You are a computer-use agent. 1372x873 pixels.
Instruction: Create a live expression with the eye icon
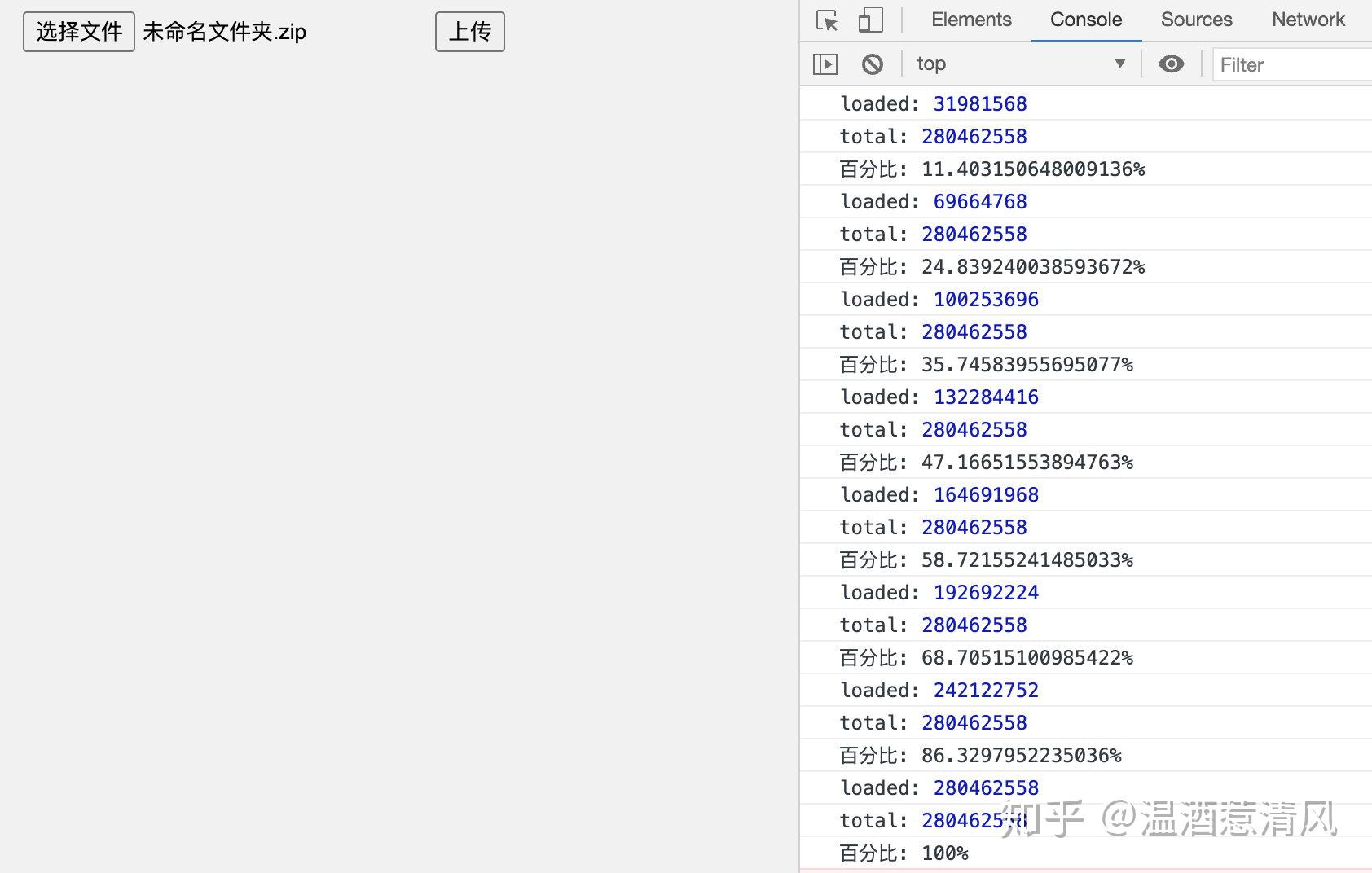pos(1171,64)
